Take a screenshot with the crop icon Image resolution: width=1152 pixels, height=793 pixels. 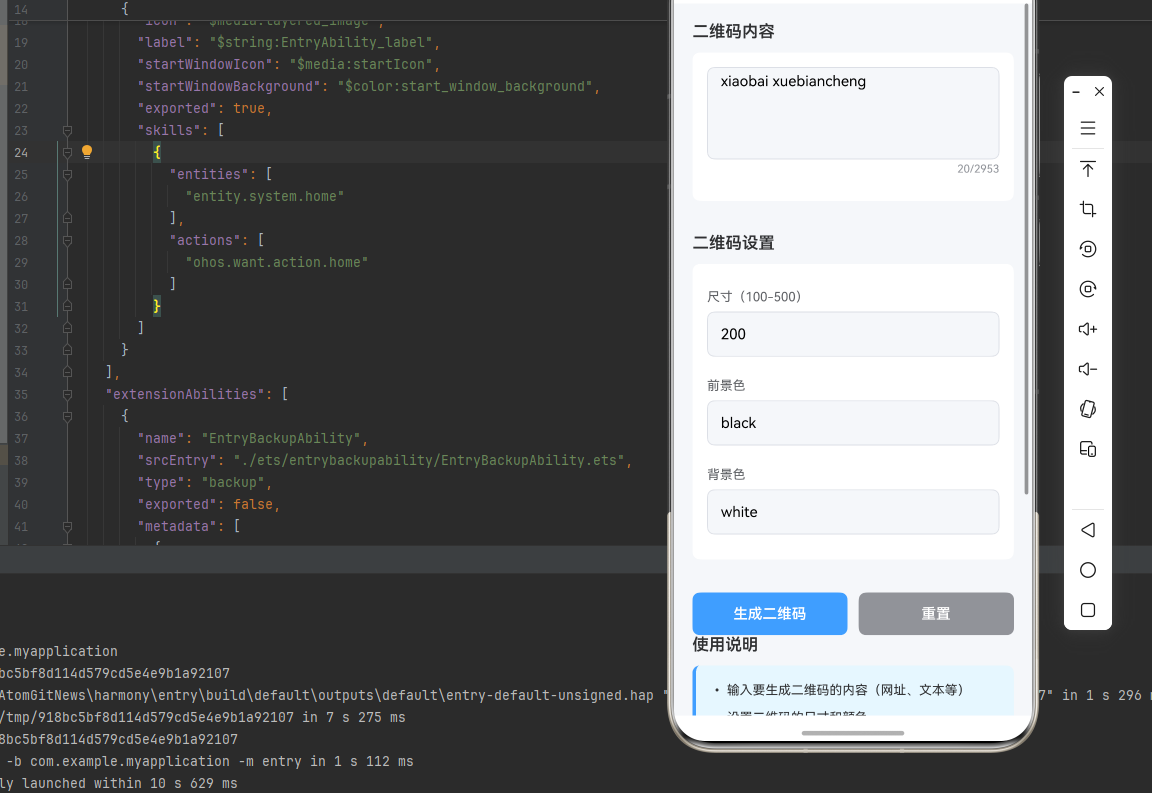click(x=1087, y=209)
